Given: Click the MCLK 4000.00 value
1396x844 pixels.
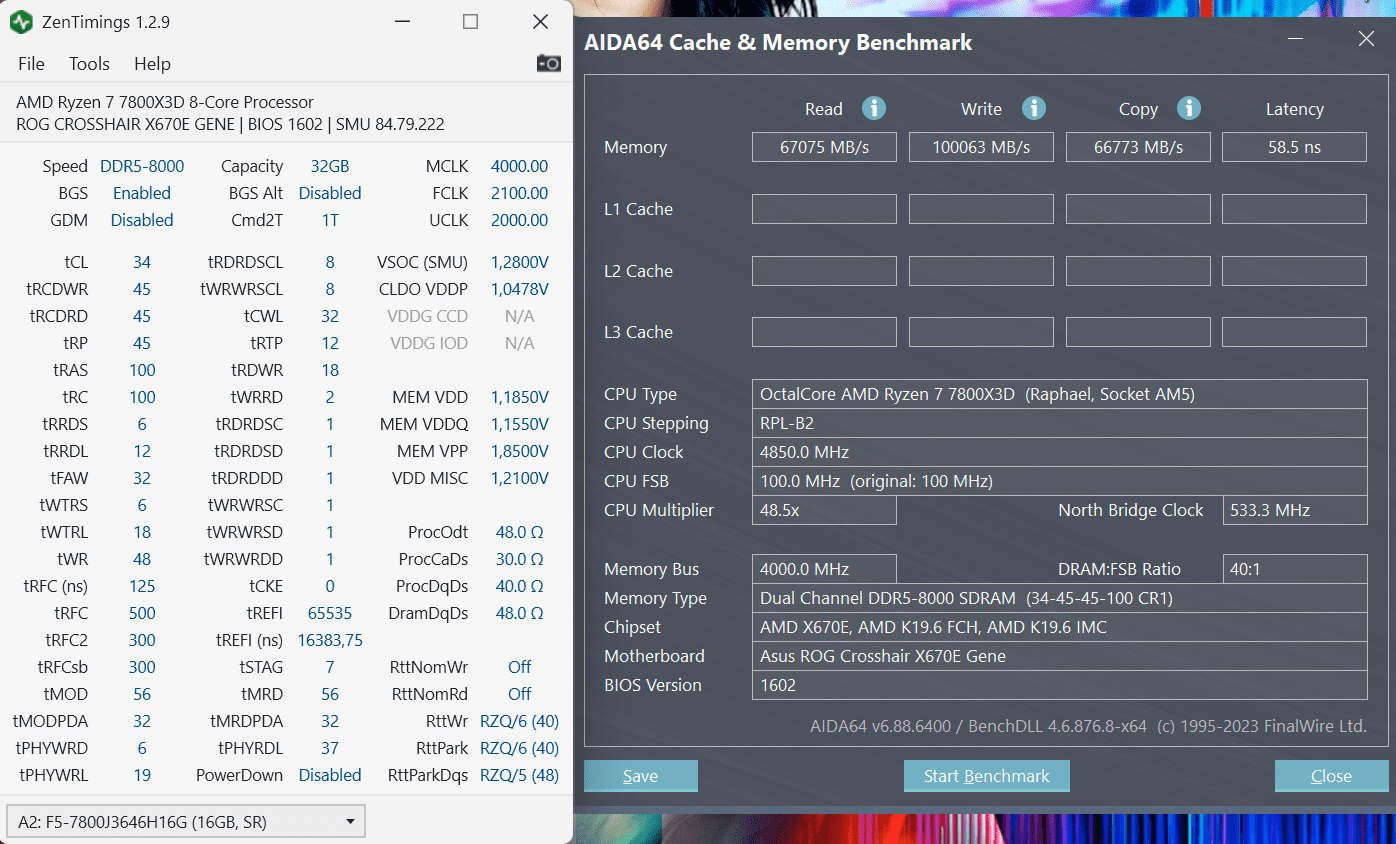Looking at the screenshot, I should click(x=519, y=166).
